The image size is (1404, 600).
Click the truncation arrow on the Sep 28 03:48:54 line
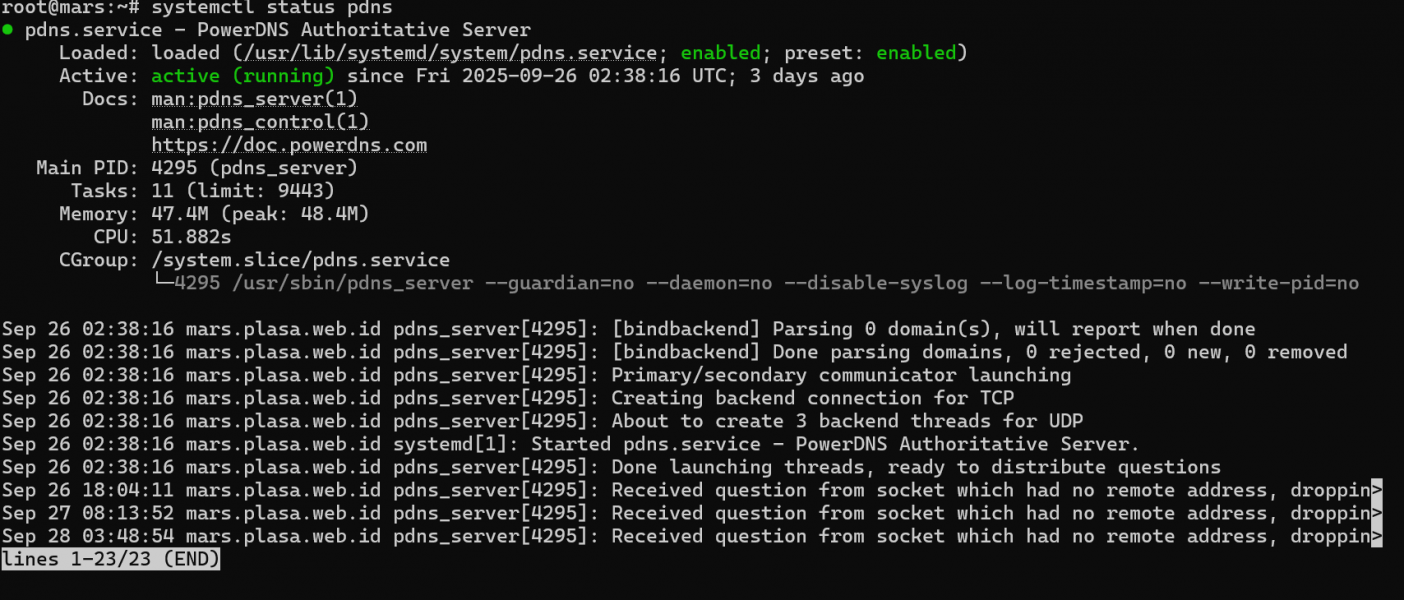pos(1377,536)
